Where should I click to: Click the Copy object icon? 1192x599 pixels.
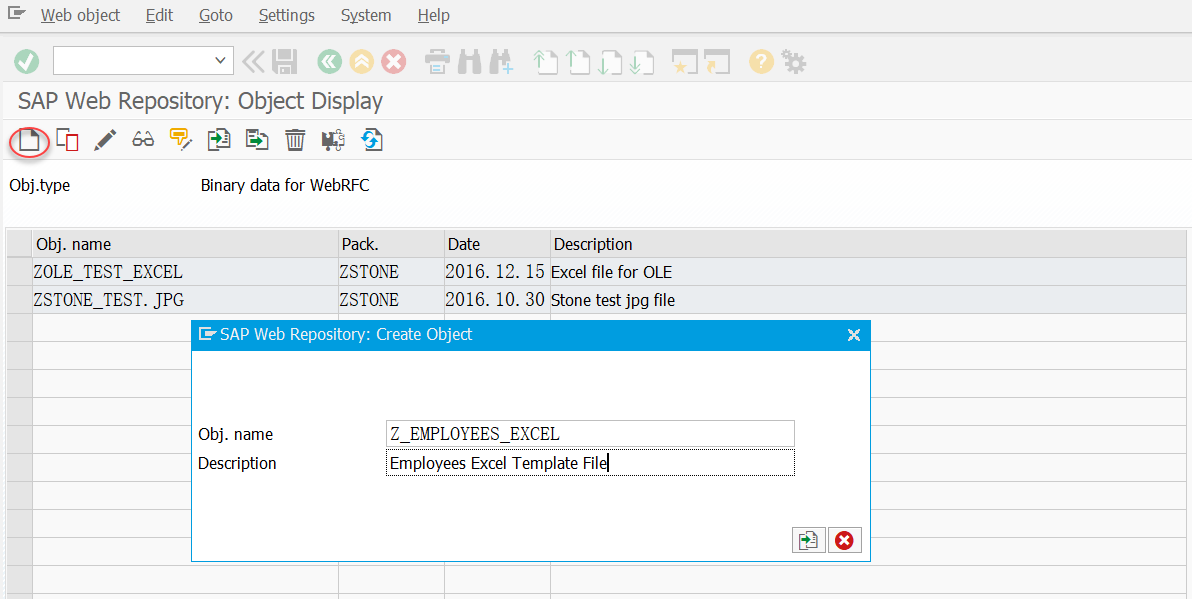point(66,140)
